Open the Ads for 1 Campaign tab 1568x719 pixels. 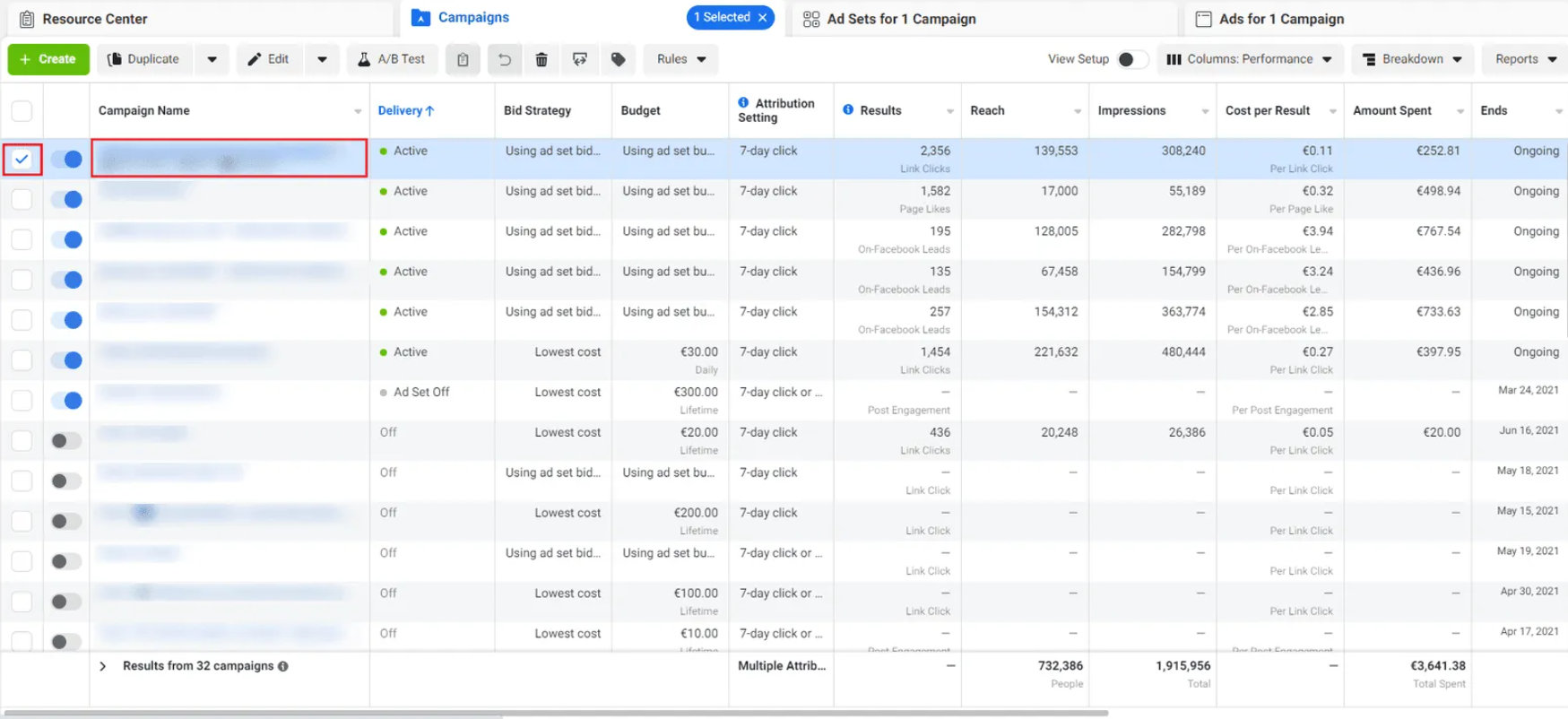point(1280,19)
